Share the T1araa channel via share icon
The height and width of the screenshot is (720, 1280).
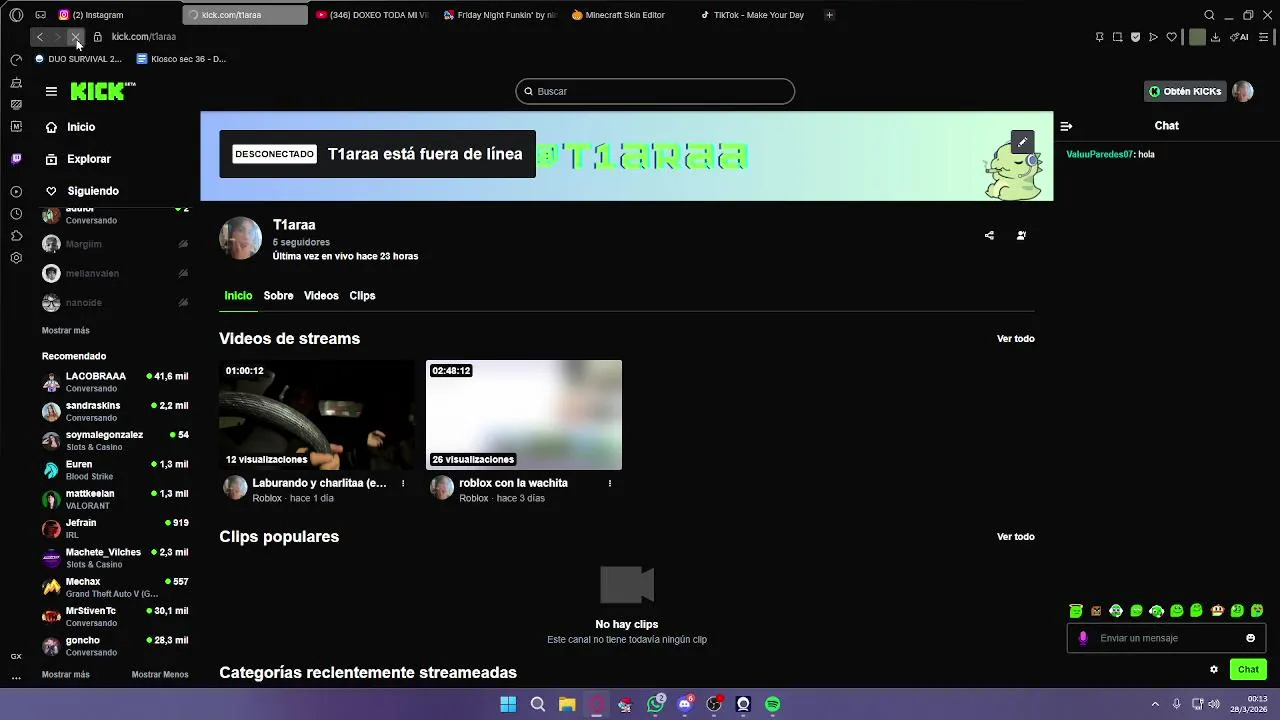pyautogui.click(x=989, y=236)
